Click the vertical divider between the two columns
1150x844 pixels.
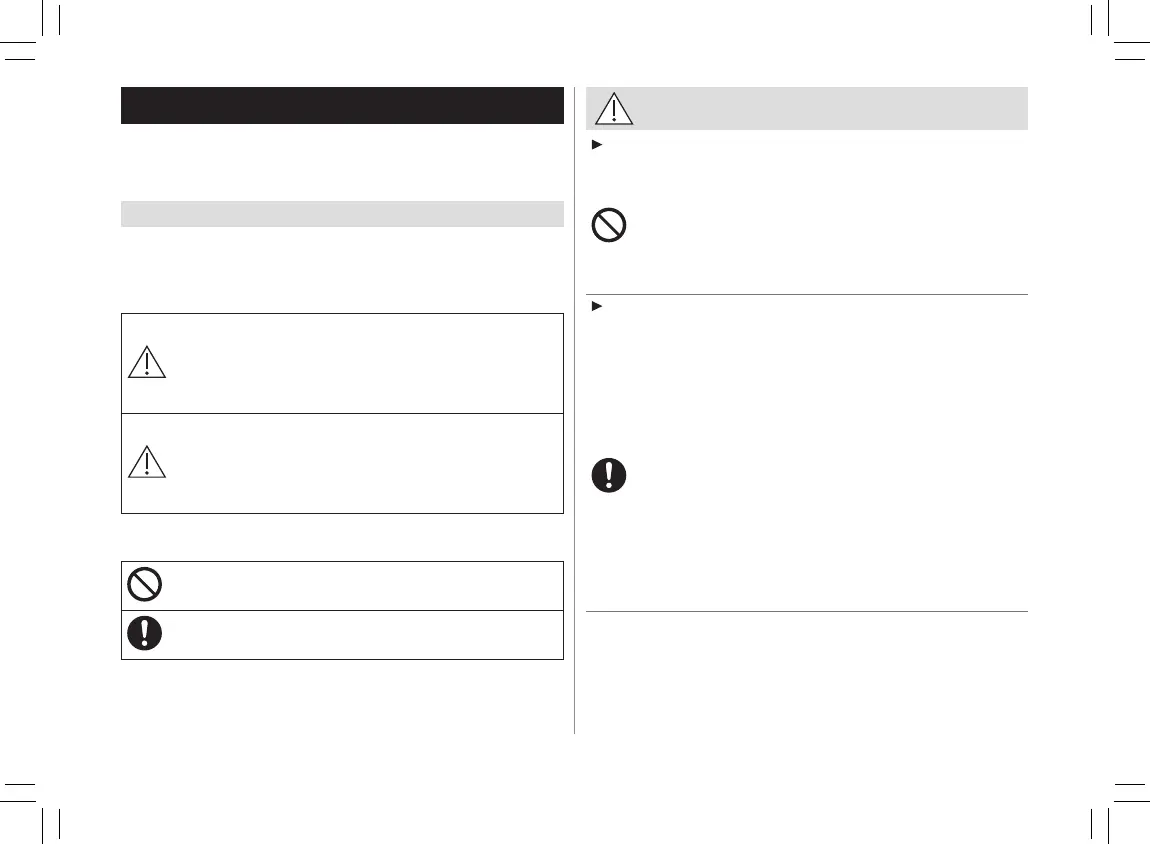pyautogui.click(x=574, y=420)
